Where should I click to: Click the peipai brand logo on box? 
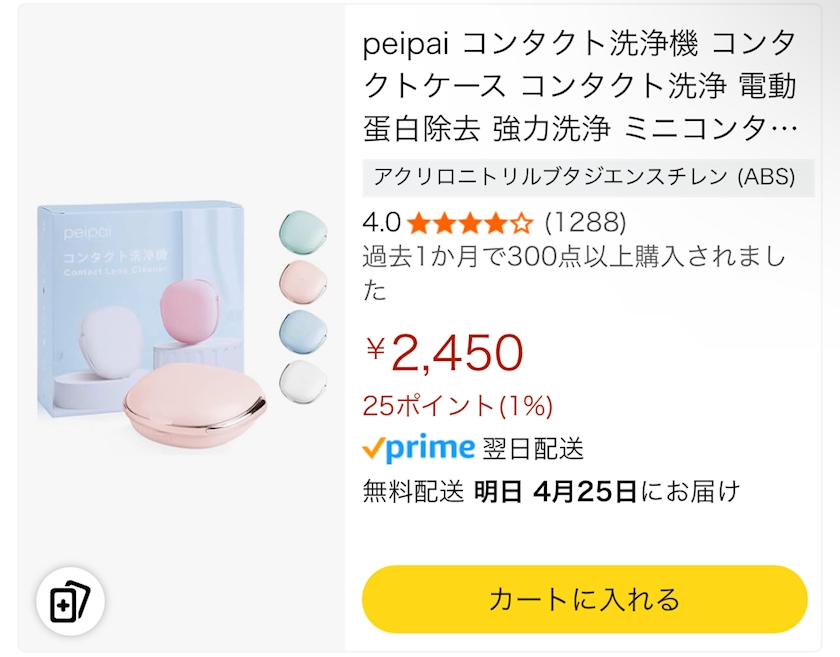pos(84,231)
